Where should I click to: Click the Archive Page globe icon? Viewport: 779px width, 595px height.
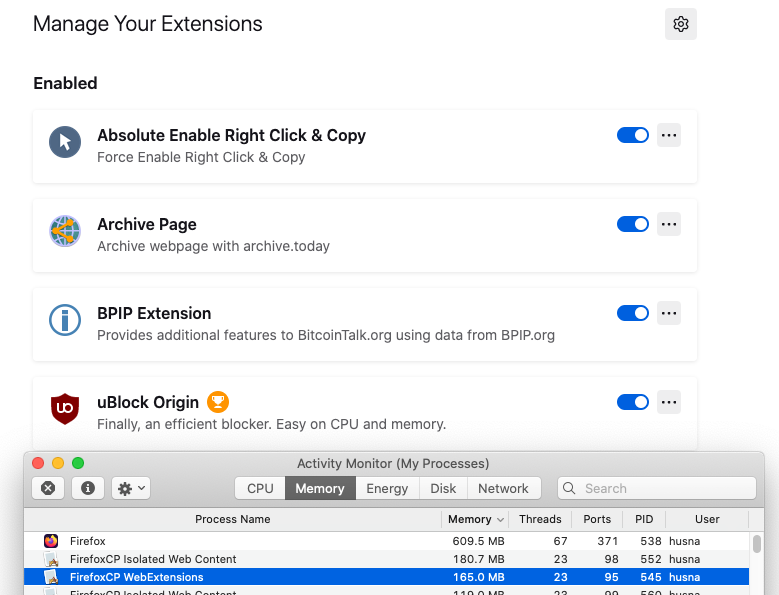tap(65, 231)
